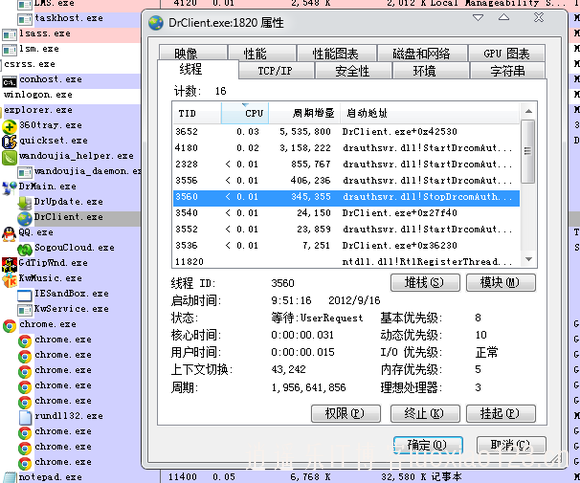Select explorer.exe in process list
The image size is (580, 483).
[x=38, y=110]
